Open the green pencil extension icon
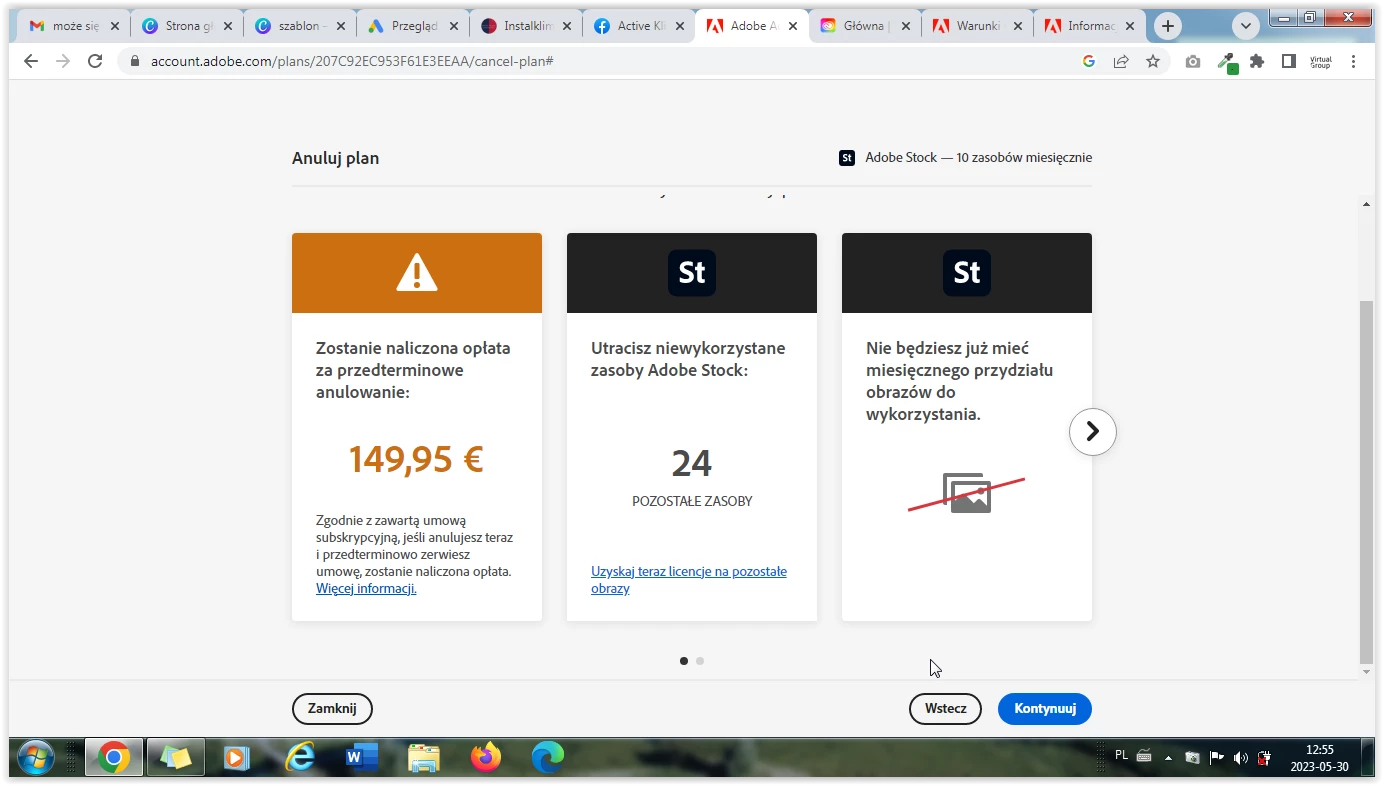This screenshot has width=1383, height=785. pos(1227,61)
